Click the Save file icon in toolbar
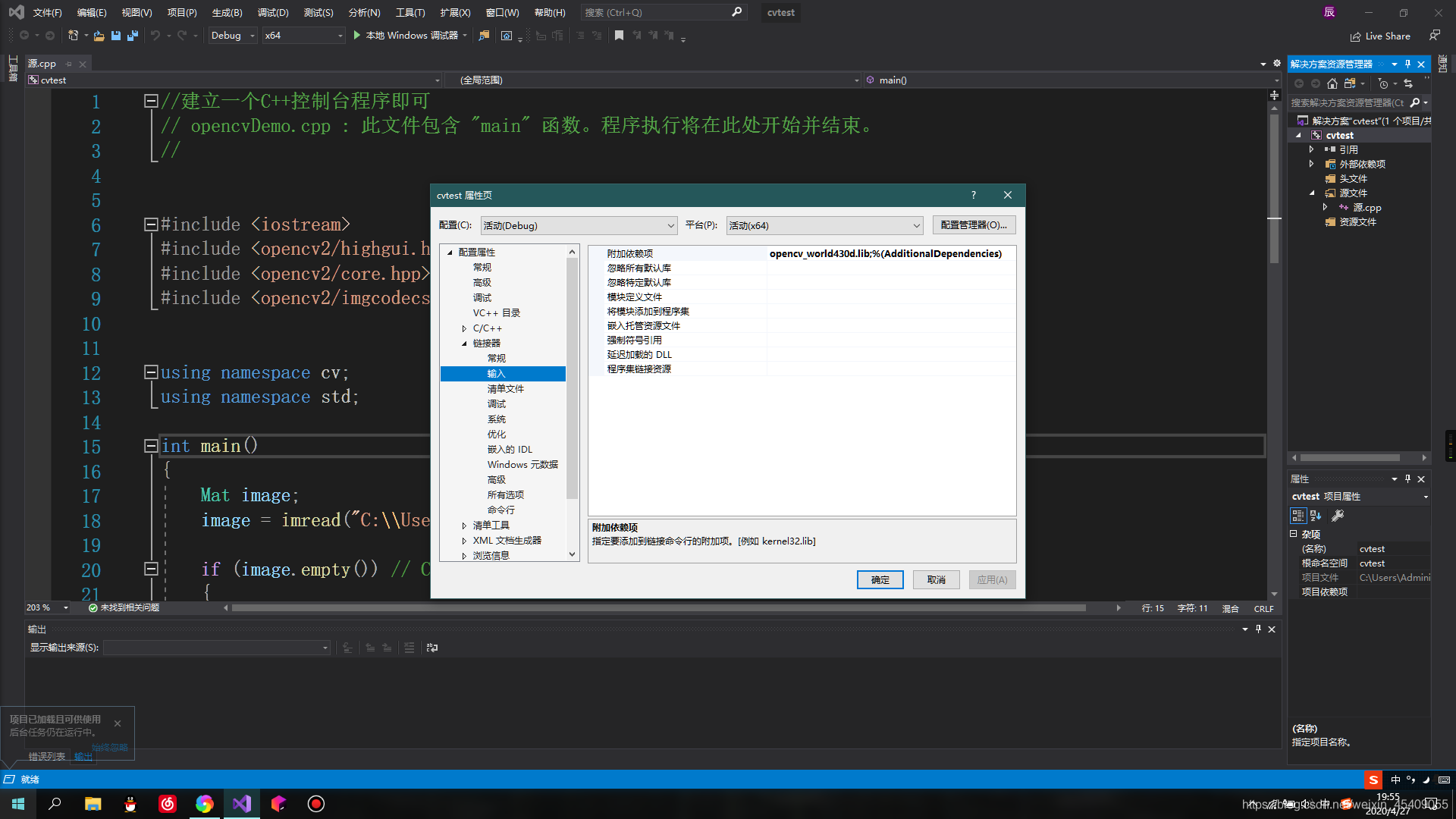The height and width of the screenshot is (819, 1456). click(116, 36)
